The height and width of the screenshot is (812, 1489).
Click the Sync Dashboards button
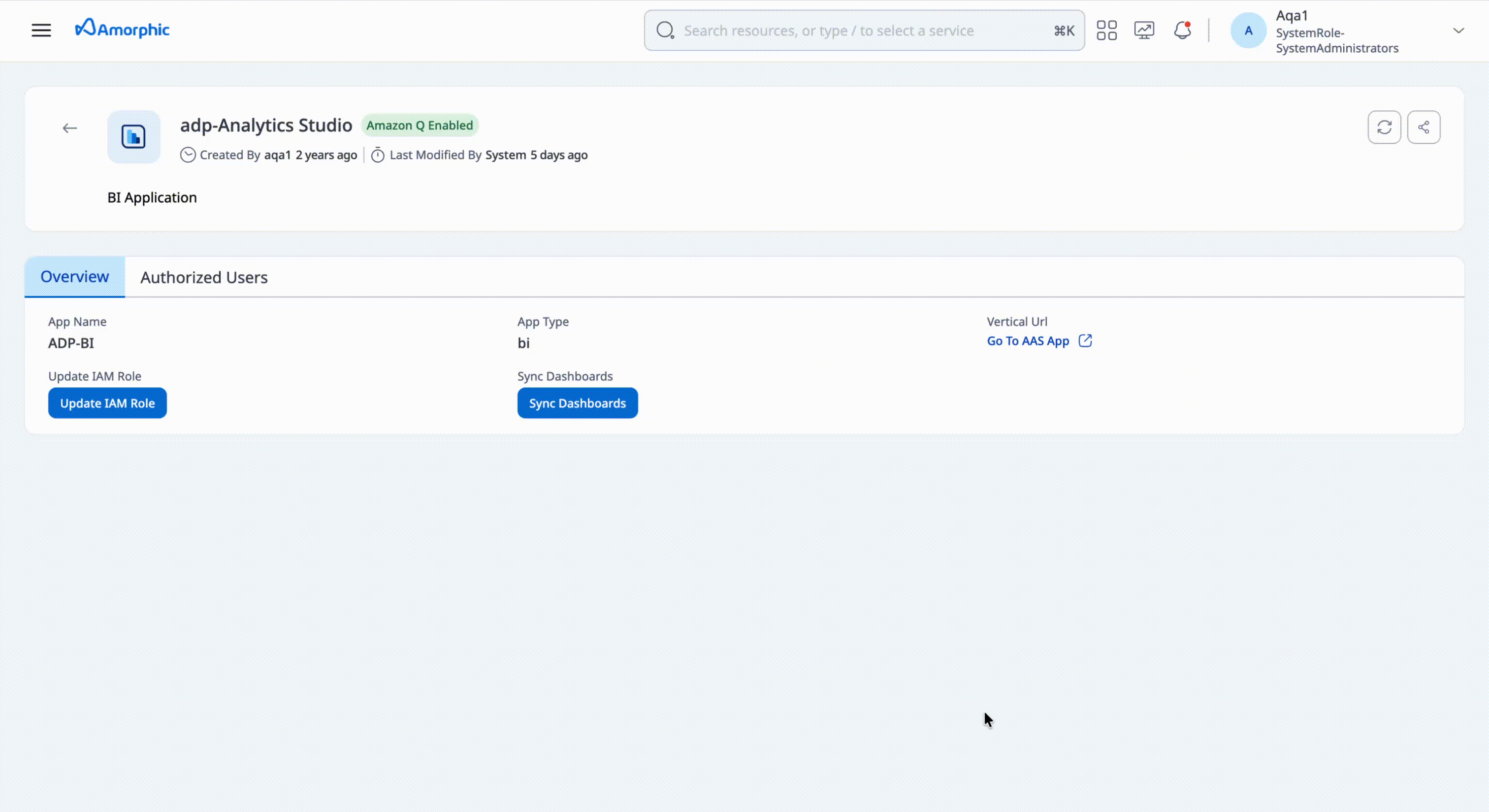pos(578,403)
